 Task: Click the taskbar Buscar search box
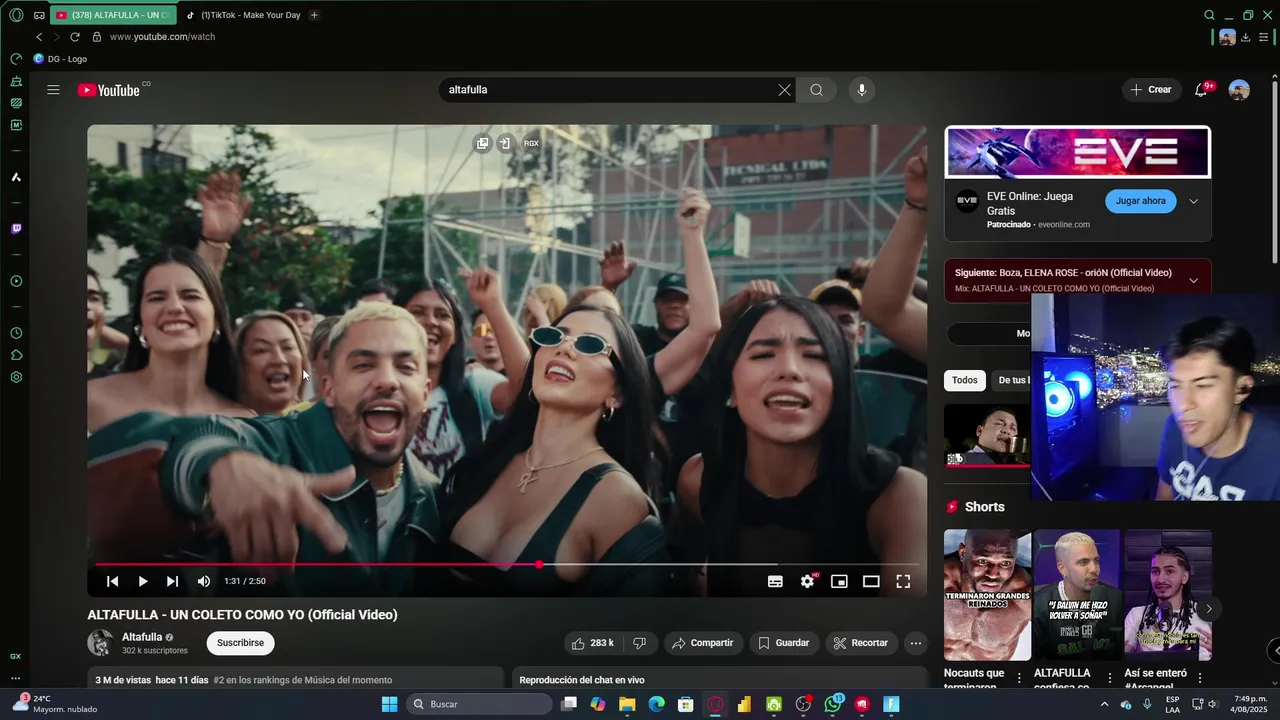(479, 704)
